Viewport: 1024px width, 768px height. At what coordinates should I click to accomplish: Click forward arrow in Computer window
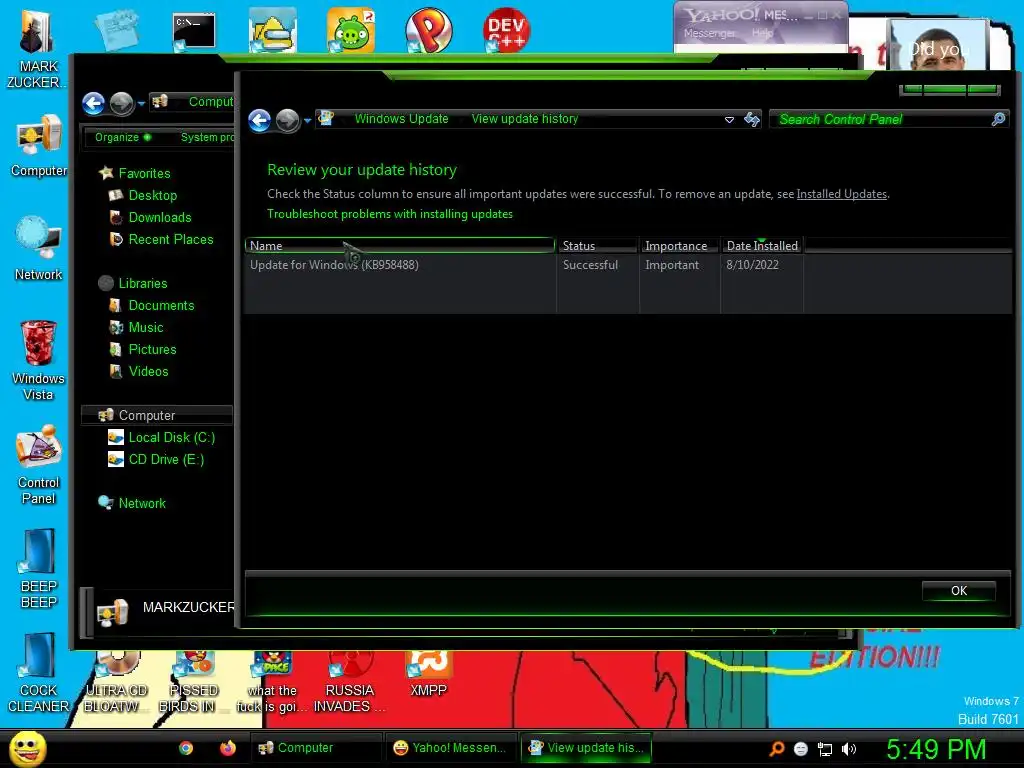click(121, 103)
